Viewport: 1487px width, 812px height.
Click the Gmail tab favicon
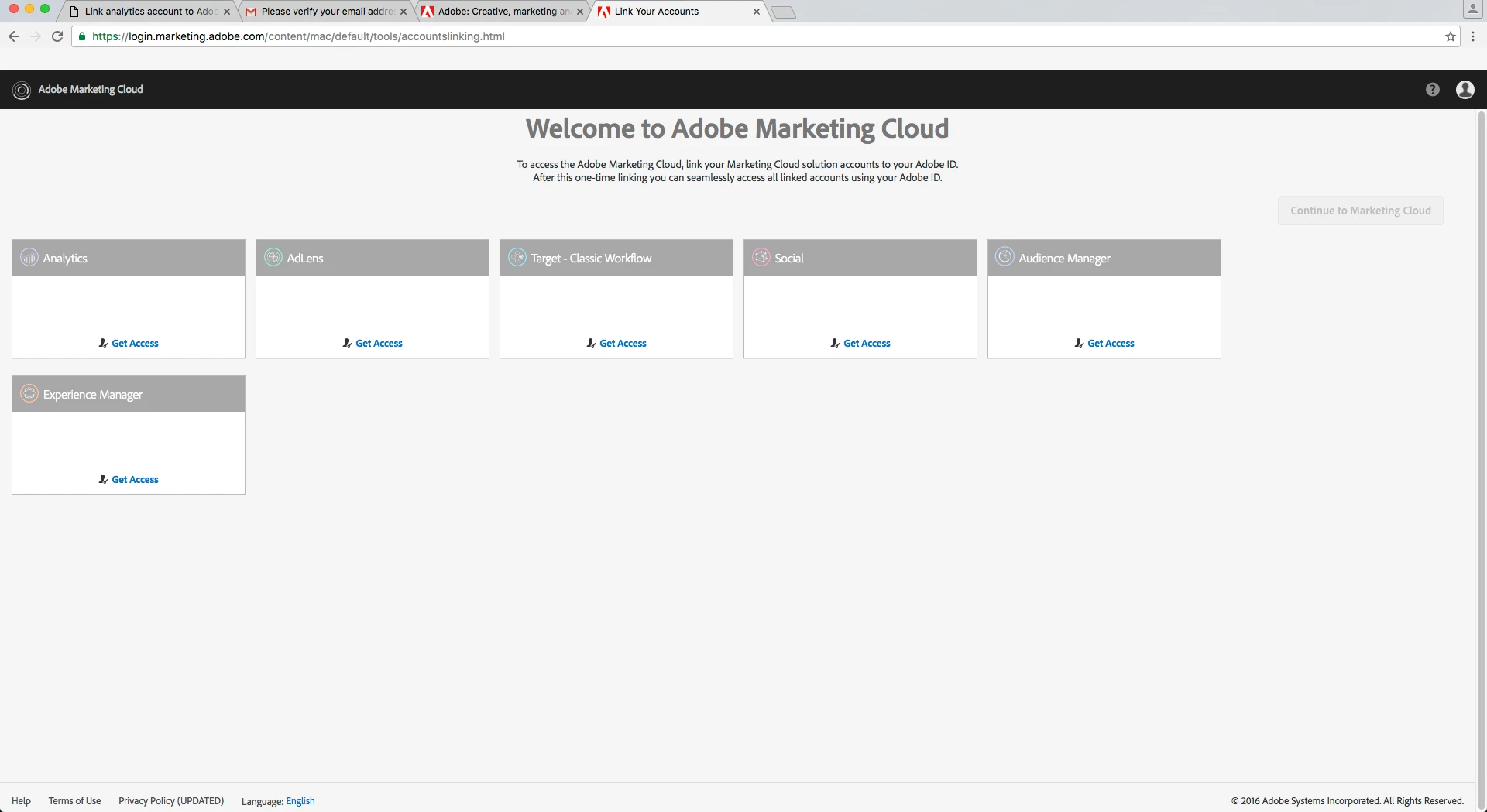251,12
